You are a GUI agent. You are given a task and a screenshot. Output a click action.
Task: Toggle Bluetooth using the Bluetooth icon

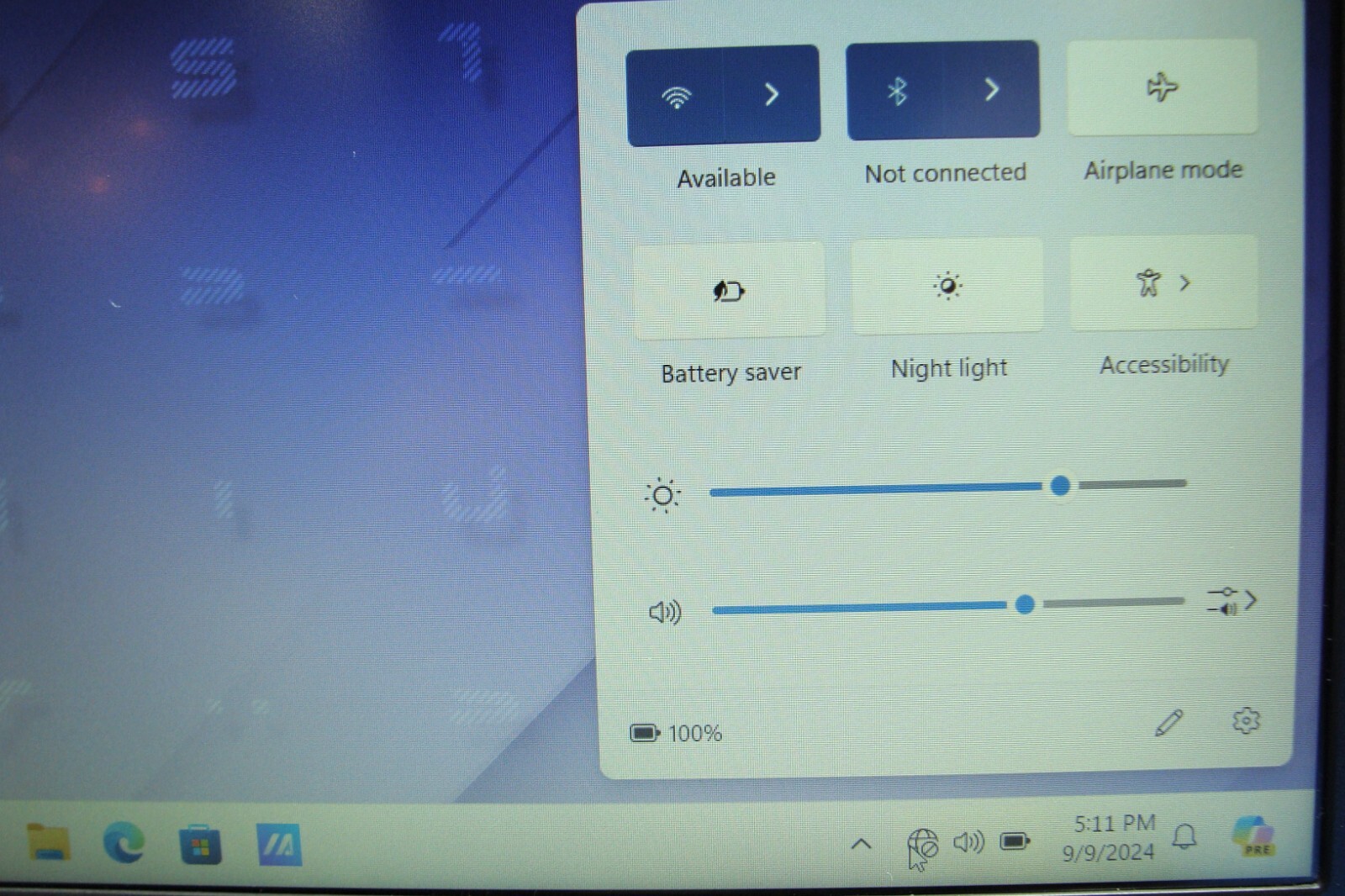(896, 90)
